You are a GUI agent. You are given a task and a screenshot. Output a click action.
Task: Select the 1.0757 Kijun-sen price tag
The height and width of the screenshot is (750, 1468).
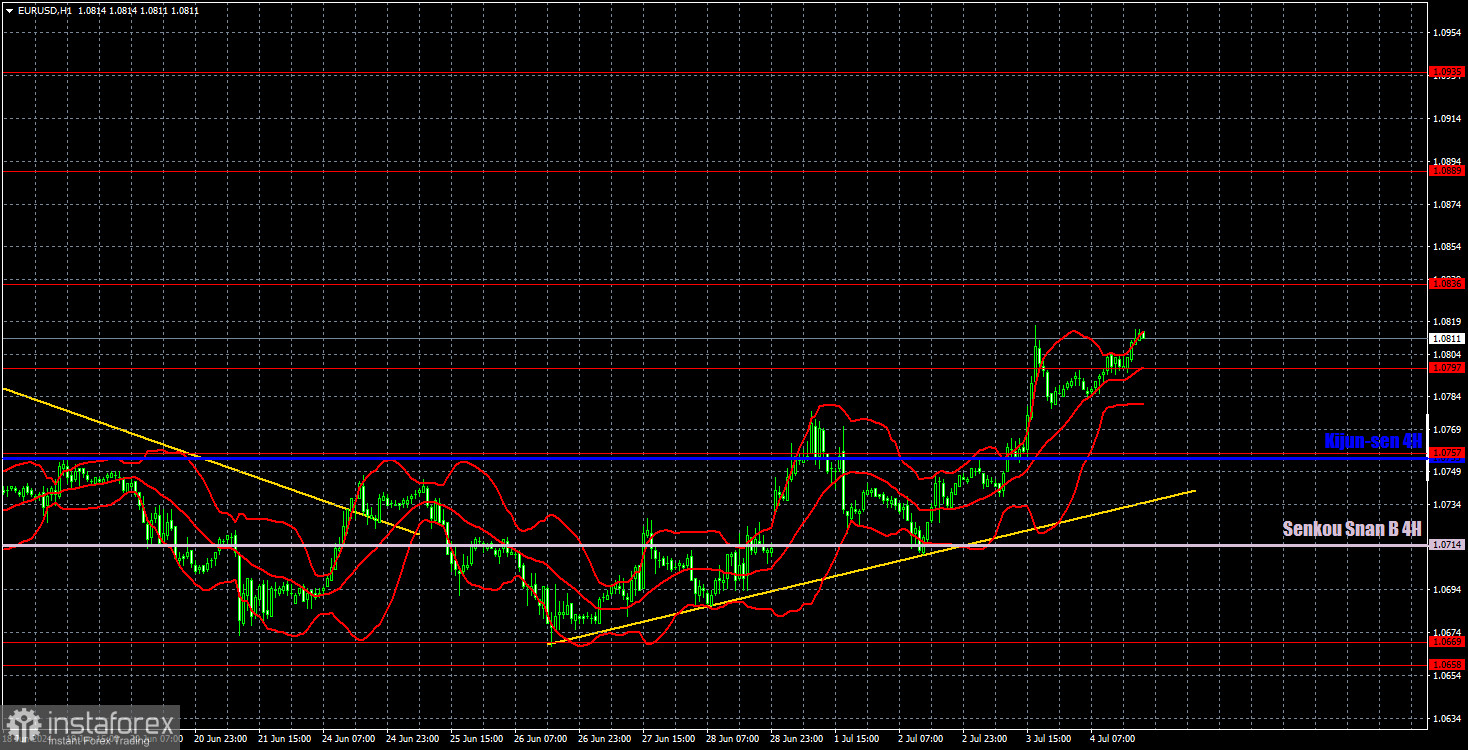pyautogui.click(x=1448, y=453)
